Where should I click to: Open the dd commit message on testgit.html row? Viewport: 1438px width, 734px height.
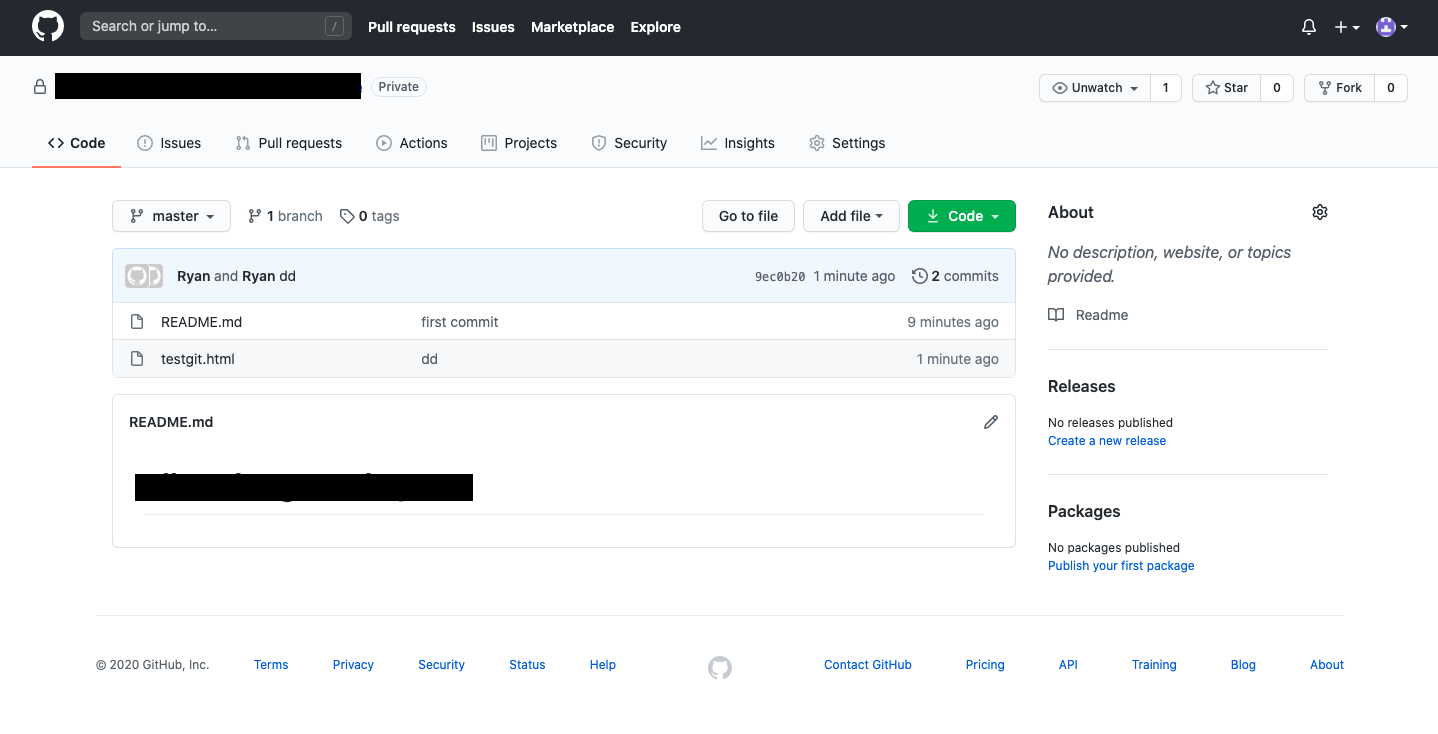[x=430, y=359]
